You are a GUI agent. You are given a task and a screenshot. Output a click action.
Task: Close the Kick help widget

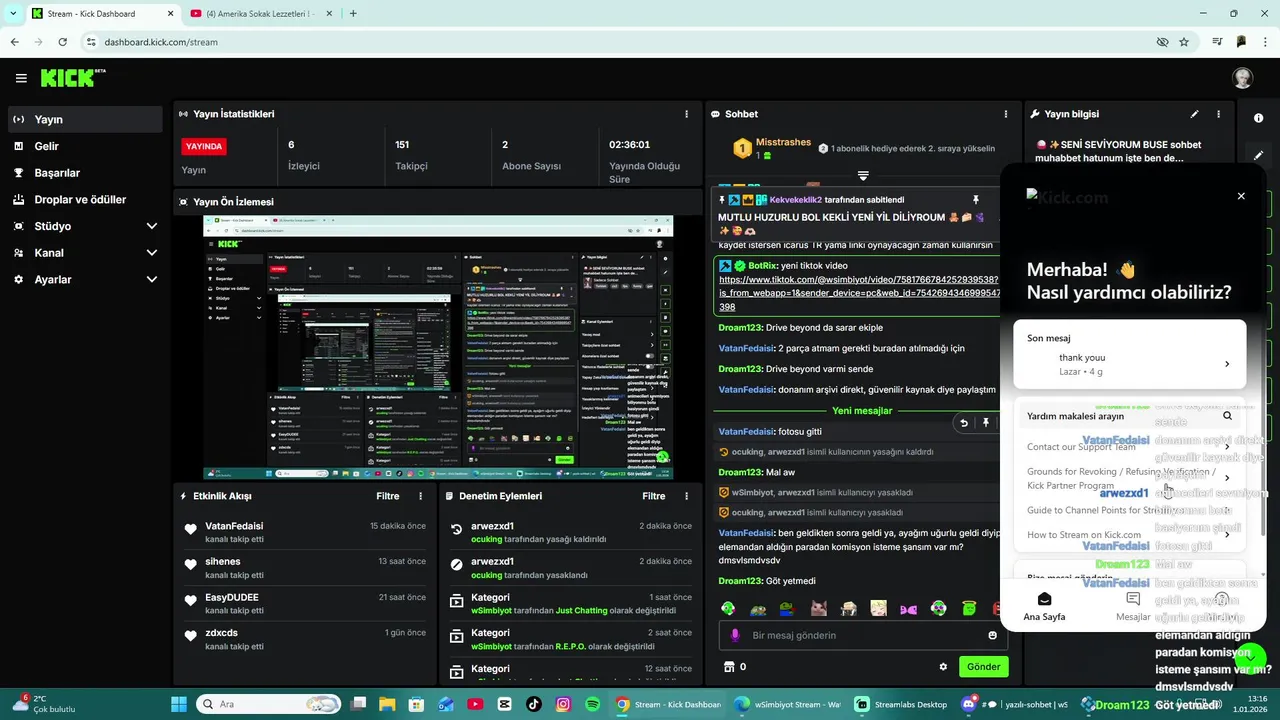point(1241,196)
